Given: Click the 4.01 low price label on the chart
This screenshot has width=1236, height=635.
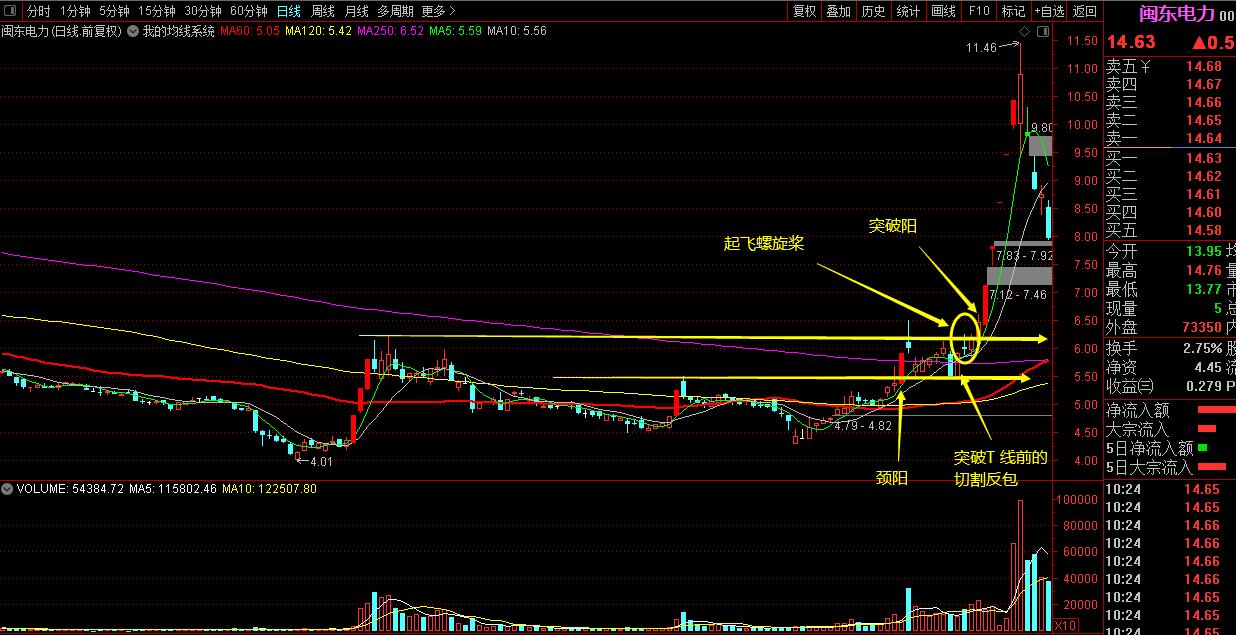Looking at the screenshot, I should 321,462.
